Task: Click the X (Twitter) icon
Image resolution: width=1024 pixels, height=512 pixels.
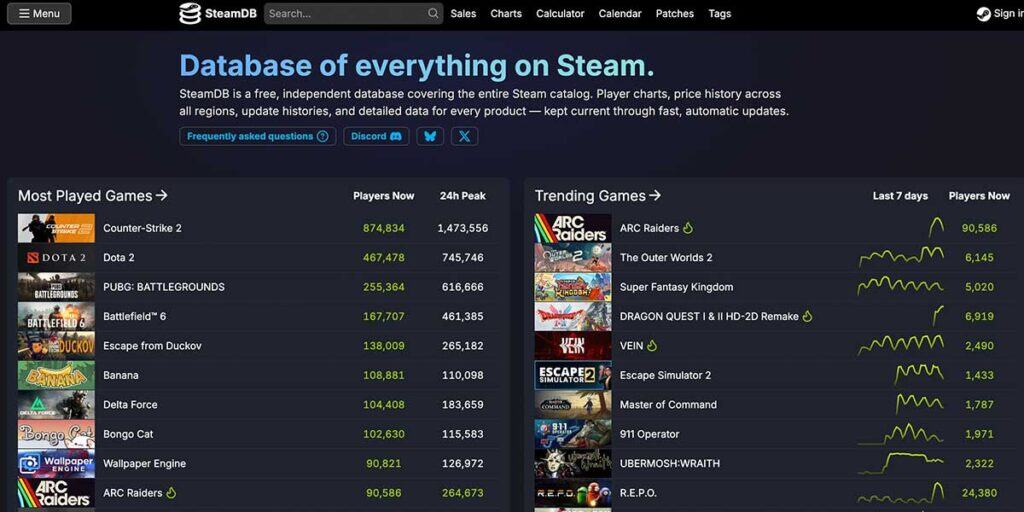Action: tap(464, 136)
